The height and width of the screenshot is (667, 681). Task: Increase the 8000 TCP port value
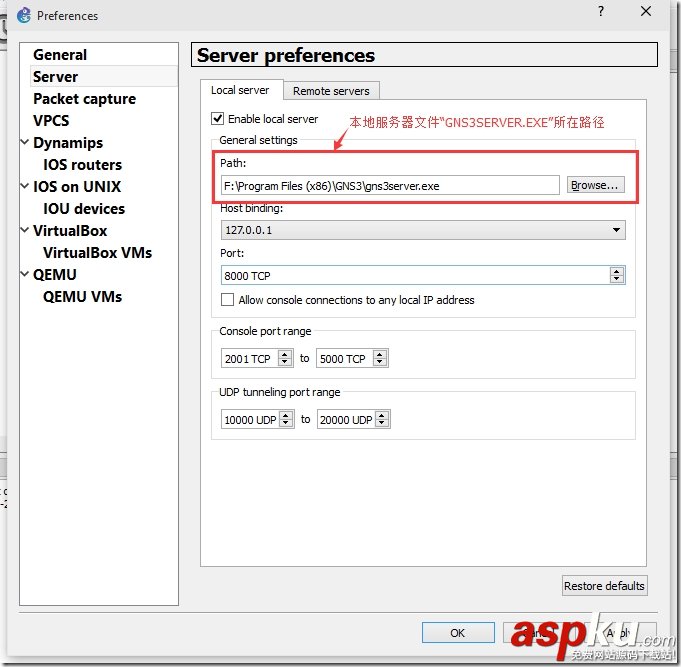[617, 271]
